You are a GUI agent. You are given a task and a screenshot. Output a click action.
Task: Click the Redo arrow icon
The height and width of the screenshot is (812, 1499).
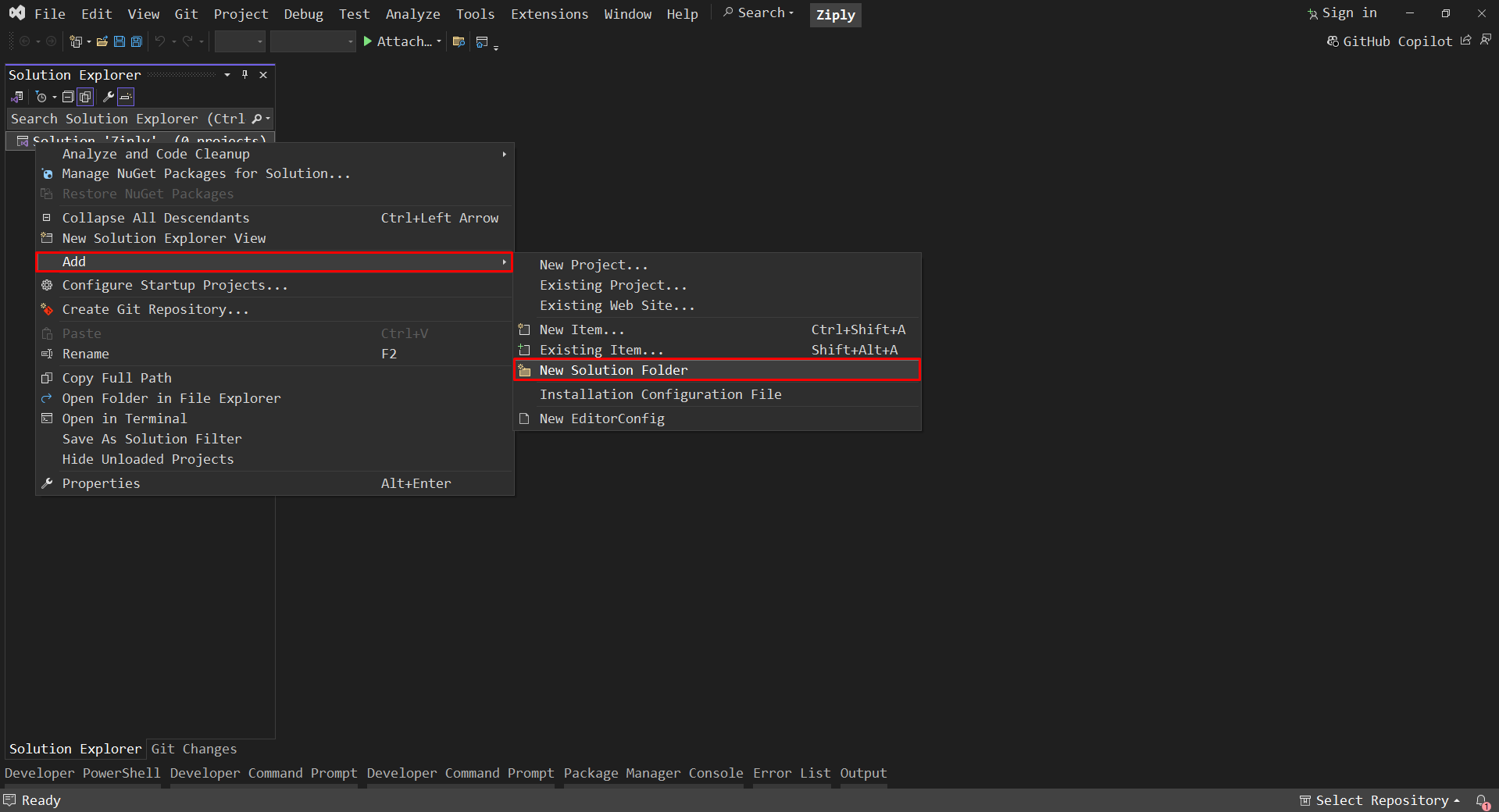pyautogui.click(x=188, y=41)
